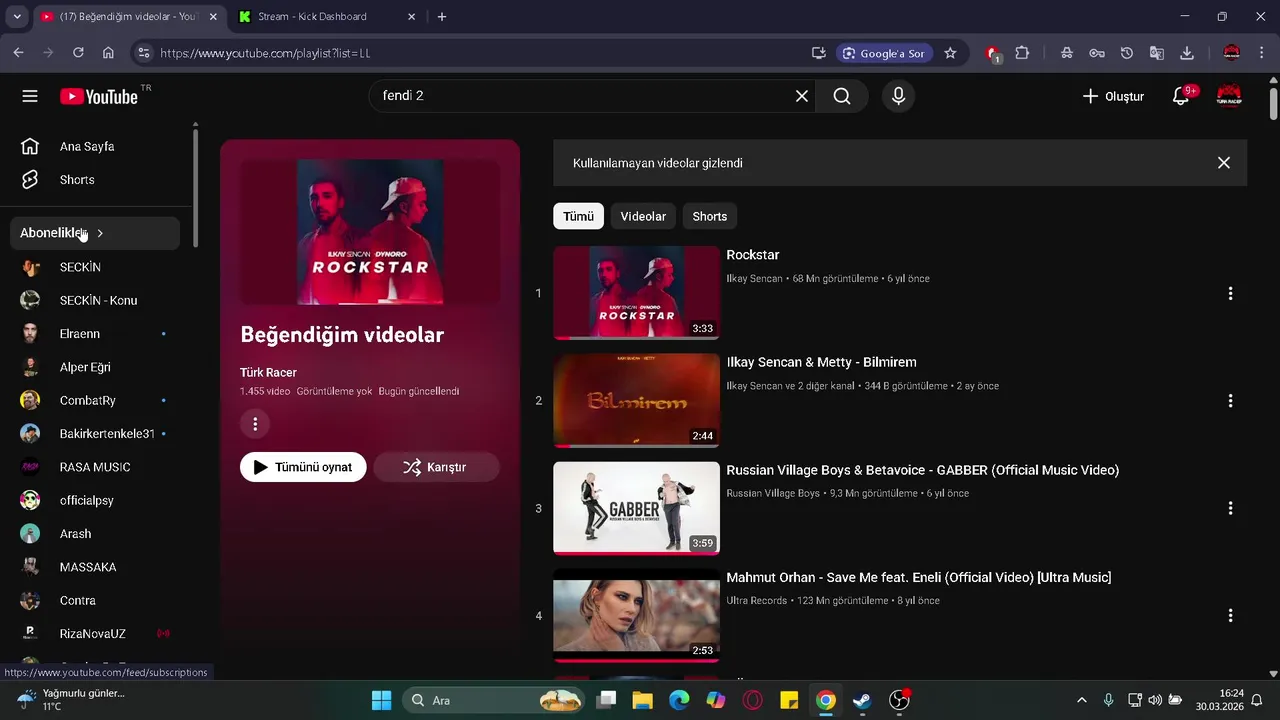Click the Rockstar video thumbnail in list
Viewport: 1280px width, 720px height.
coord(636,293)
